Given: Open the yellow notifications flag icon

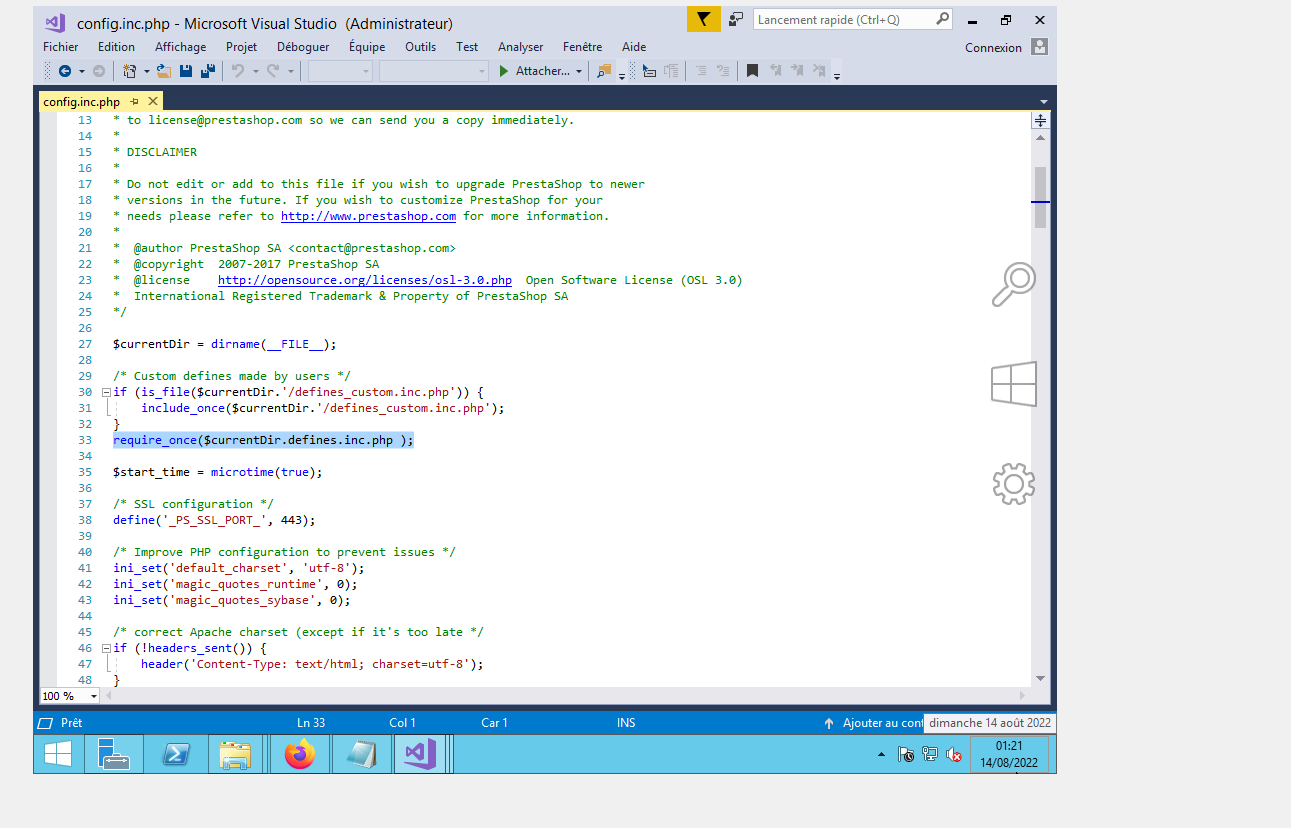Looking at the screenshot, I should 703,19.
